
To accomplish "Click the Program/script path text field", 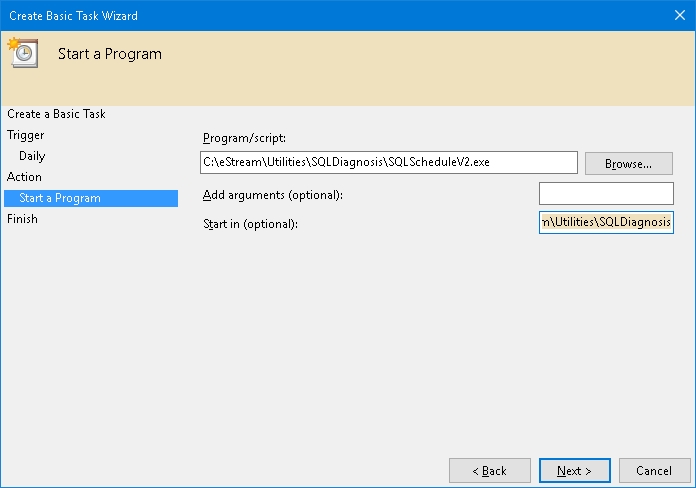I will point(388,162).
